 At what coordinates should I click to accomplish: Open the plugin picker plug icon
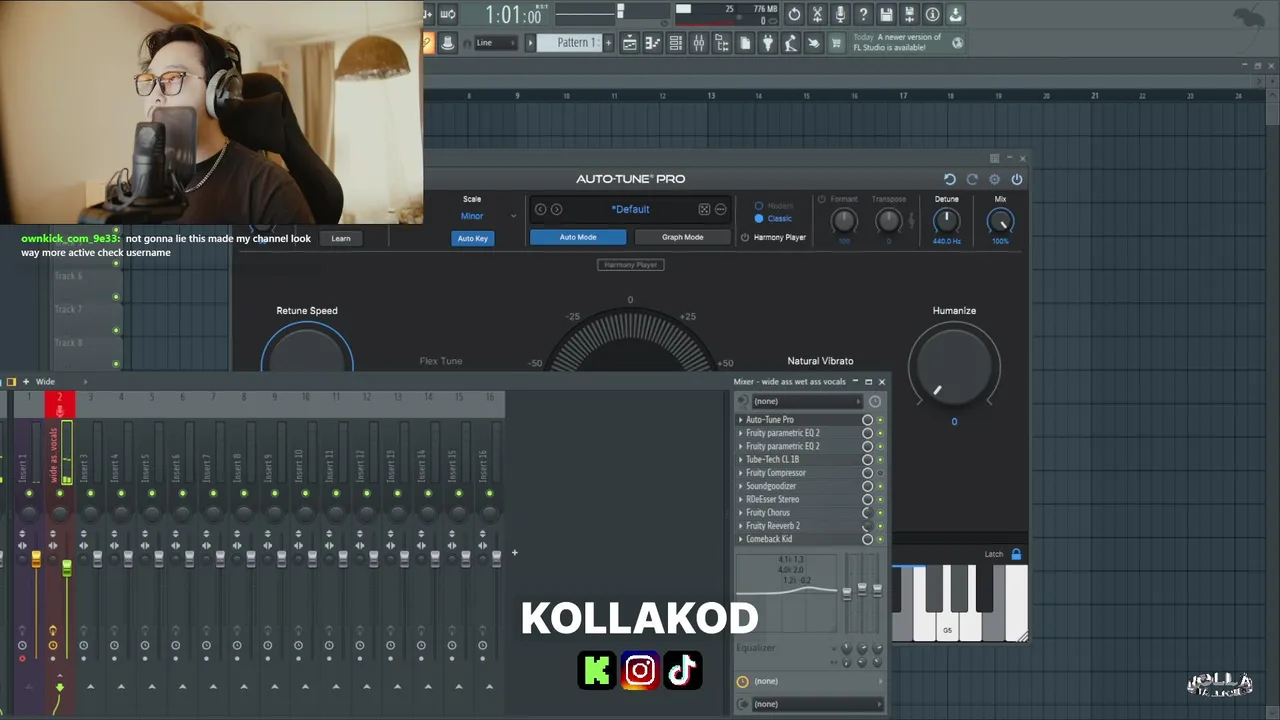pos(768,43)
